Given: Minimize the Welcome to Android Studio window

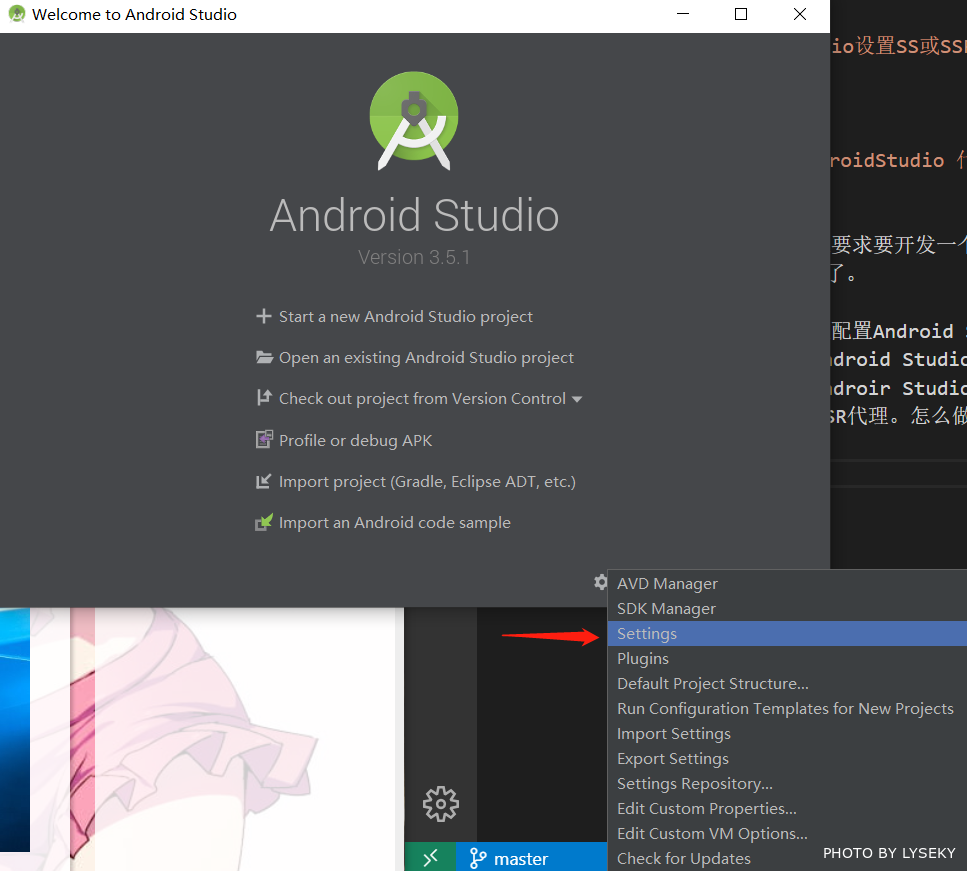Looking at the screenshot, I should [x=683, y=14].
